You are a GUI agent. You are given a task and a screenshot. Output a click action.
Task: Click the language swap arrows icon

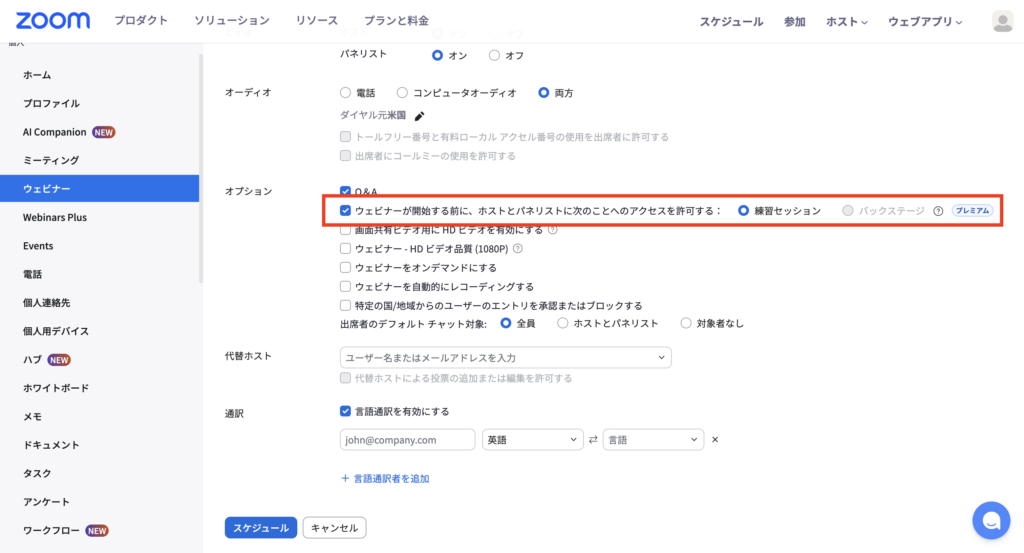[x=593, y=440]
